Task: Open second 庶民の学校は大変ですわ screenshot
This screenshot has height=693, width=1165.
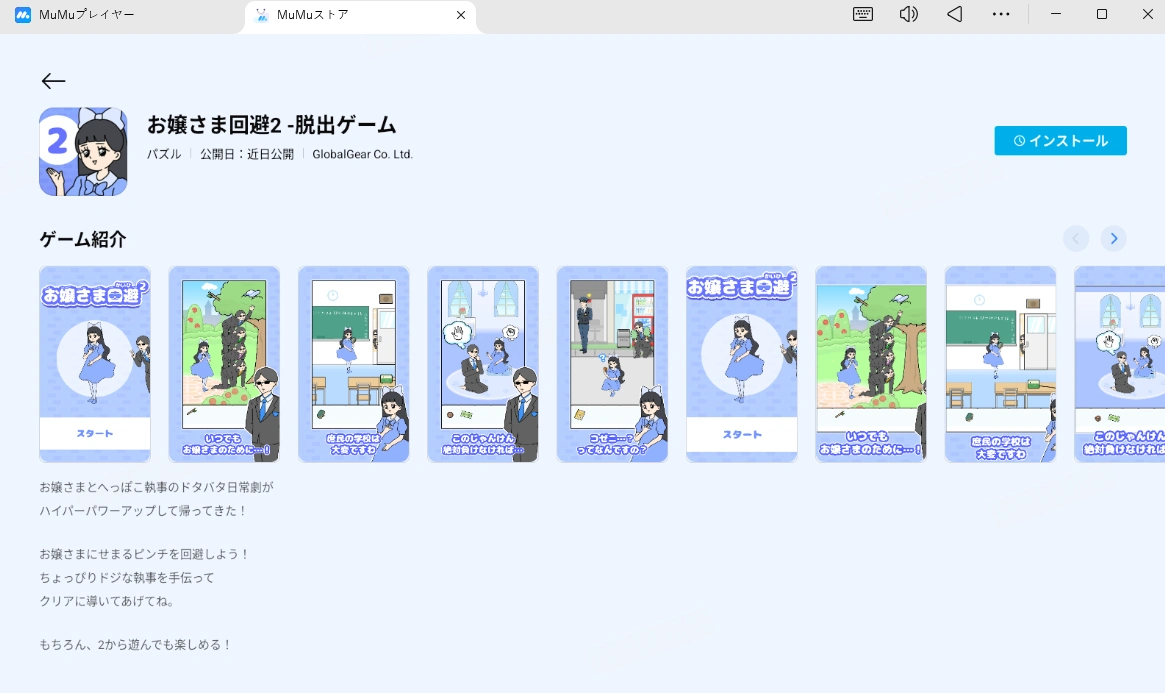Action: (1000, 364)
